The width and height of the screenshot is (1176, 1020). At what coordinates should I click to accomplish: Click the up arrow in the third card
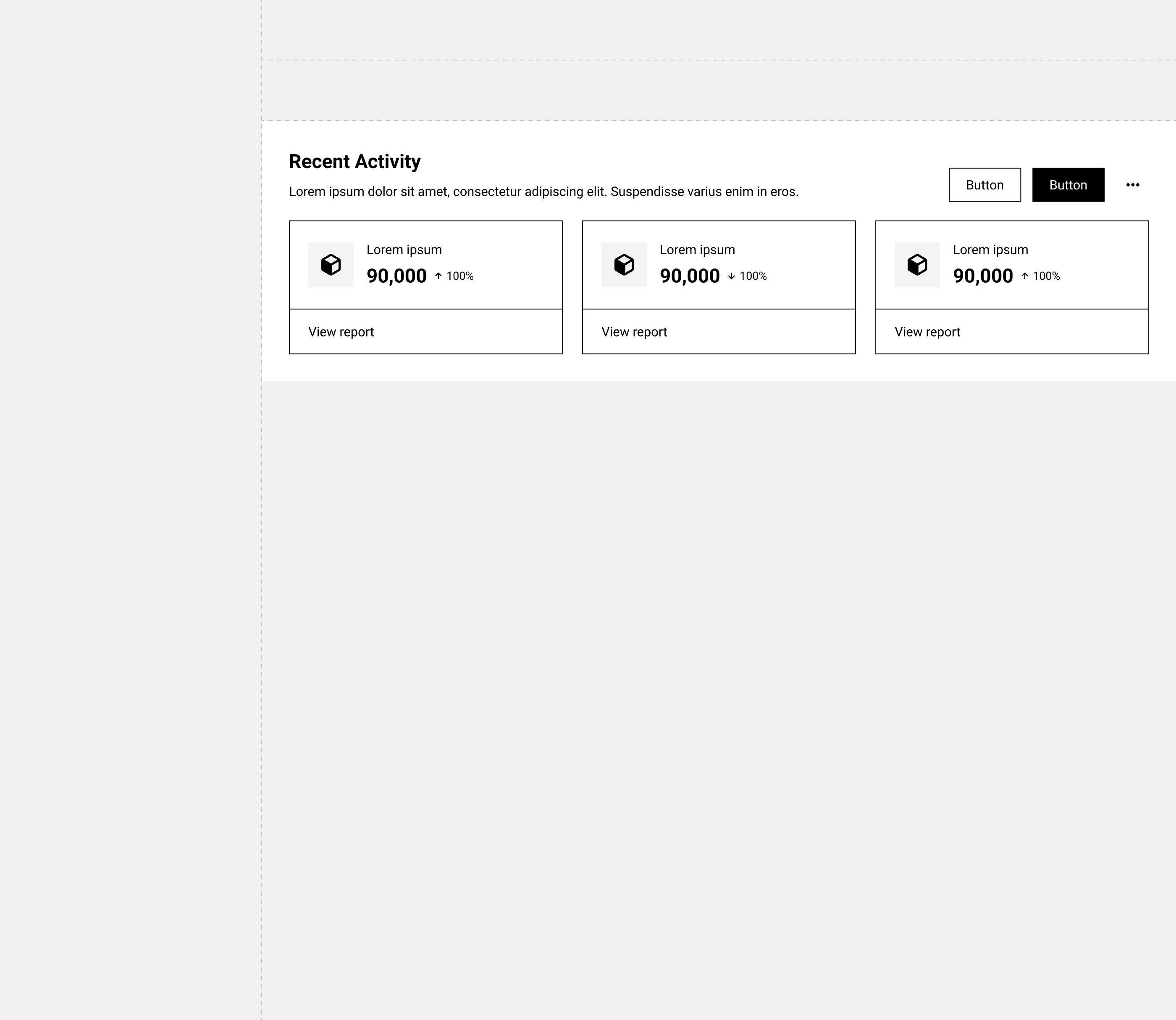point(1024,276)
